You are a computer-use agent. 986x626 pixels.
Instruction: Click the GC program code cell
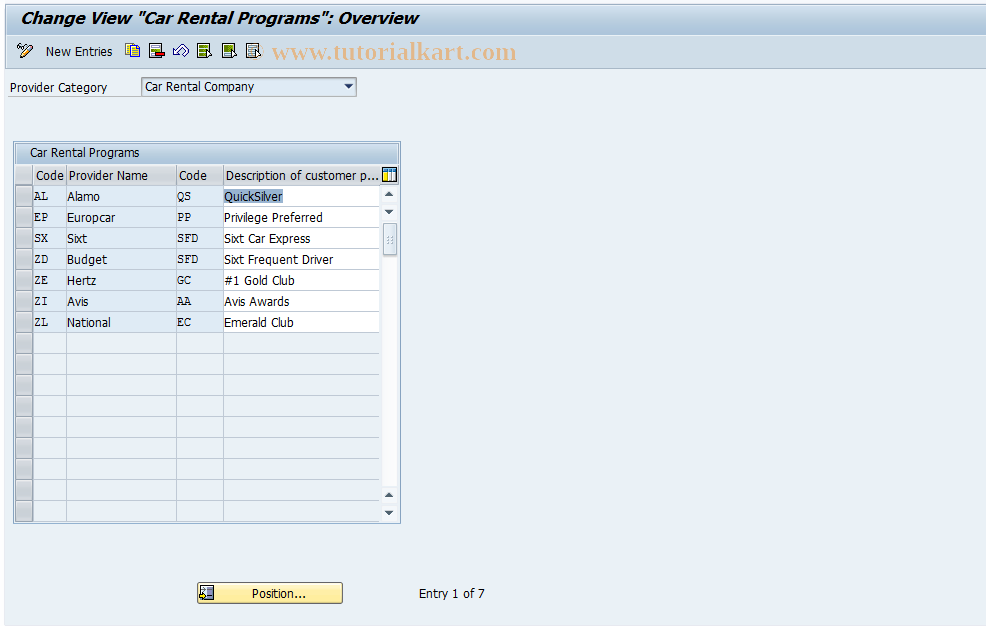pyautogui.click(x=200, y=280)
